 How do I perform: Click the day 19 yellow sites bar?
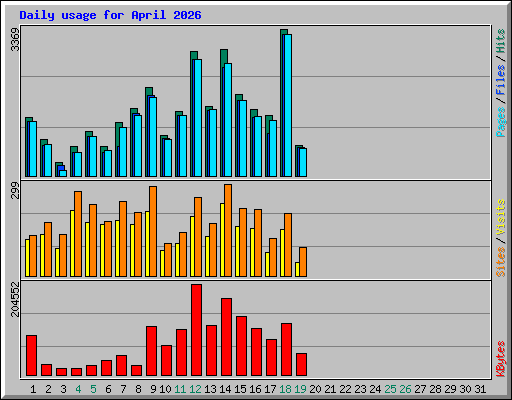[x=297, y=269]
